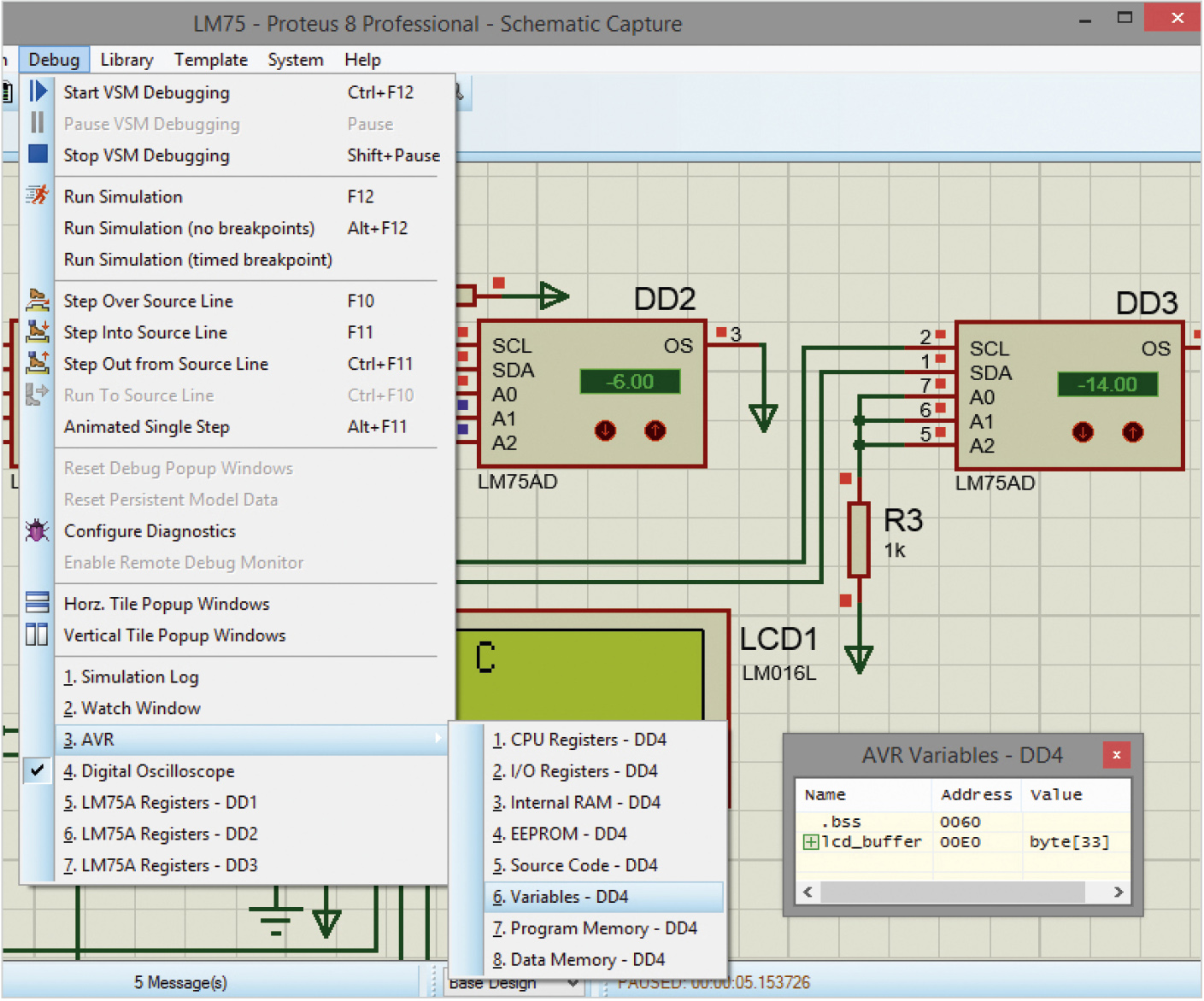
Task: Open the Template menu
Action: (211, 60)
